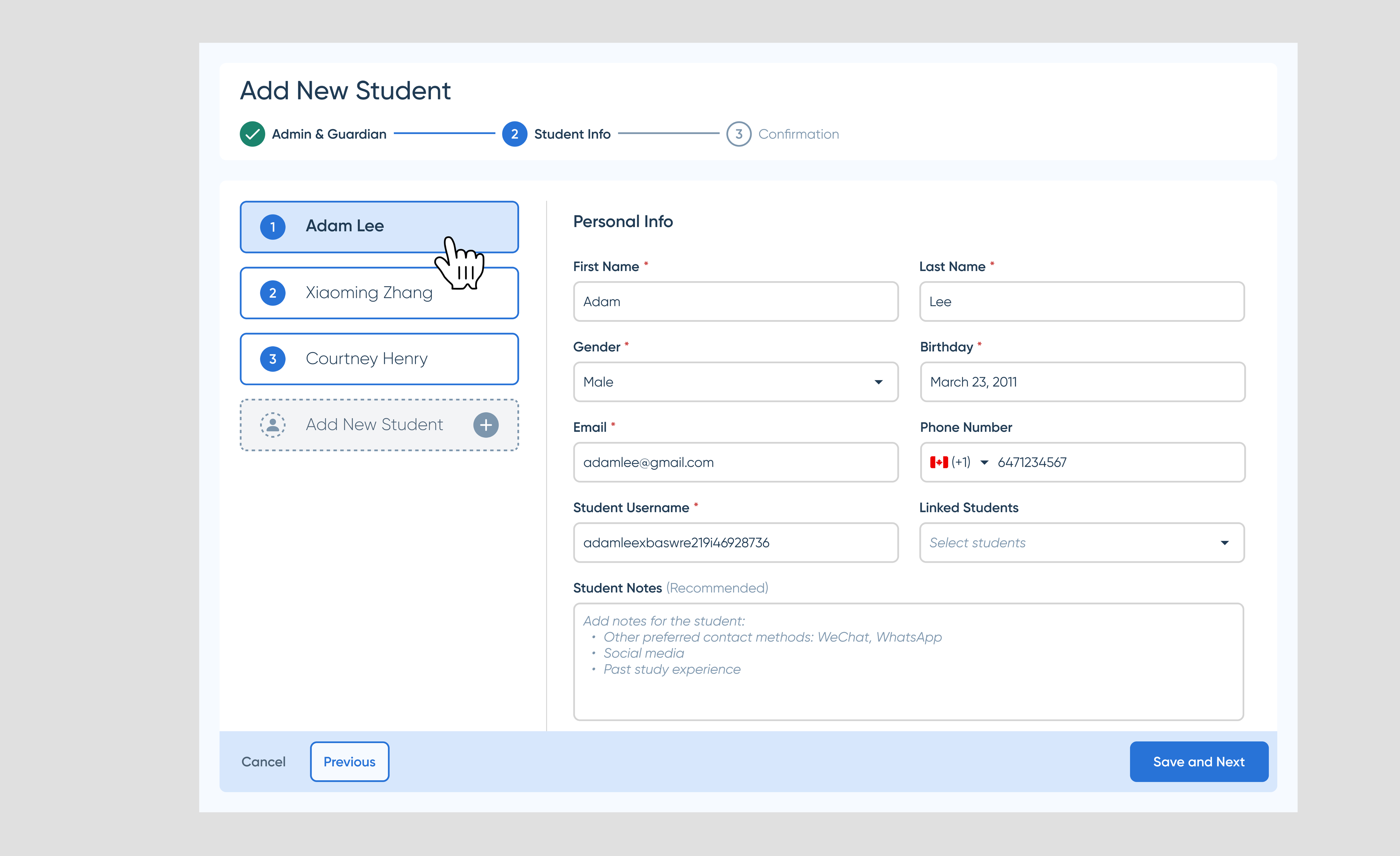The image size is (1400, 856).
Task: Click number 2 badge beside Xiaoming Zhang
Action: point(273,293)
